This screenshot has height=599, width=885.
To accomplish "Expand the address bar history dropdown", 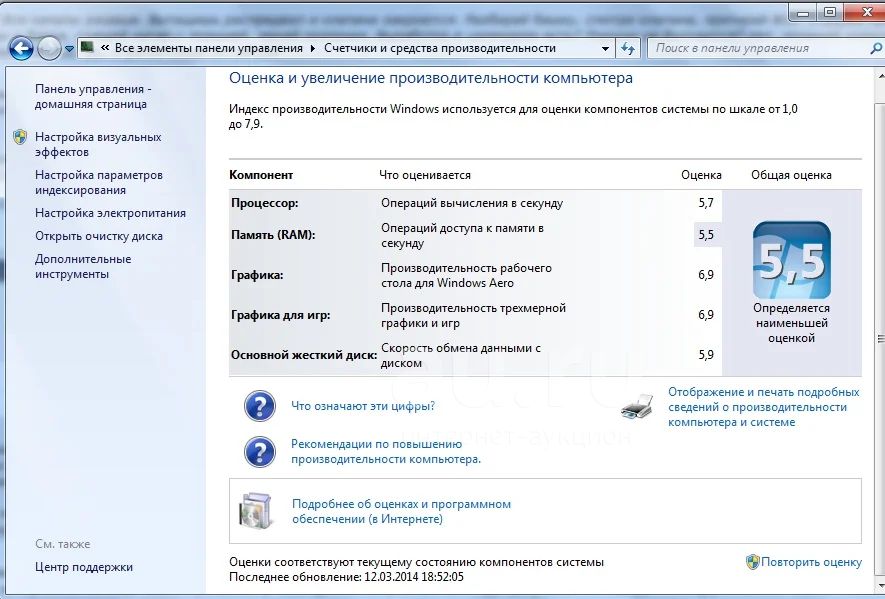I will tap(605, 49).
